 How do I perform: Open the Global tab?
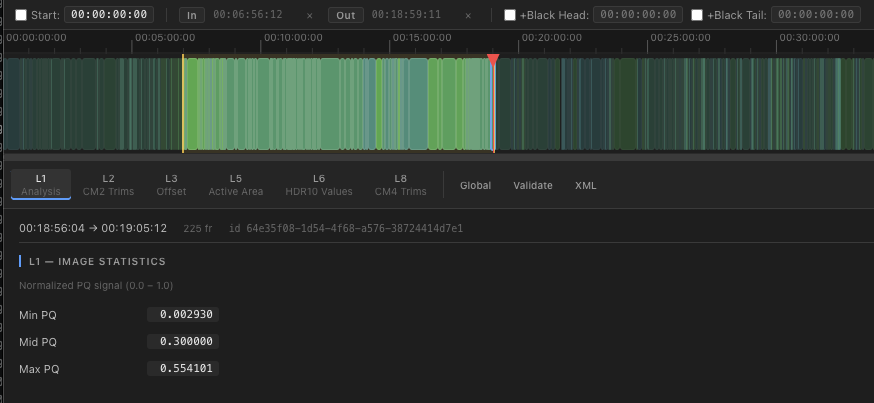[475, 185]
